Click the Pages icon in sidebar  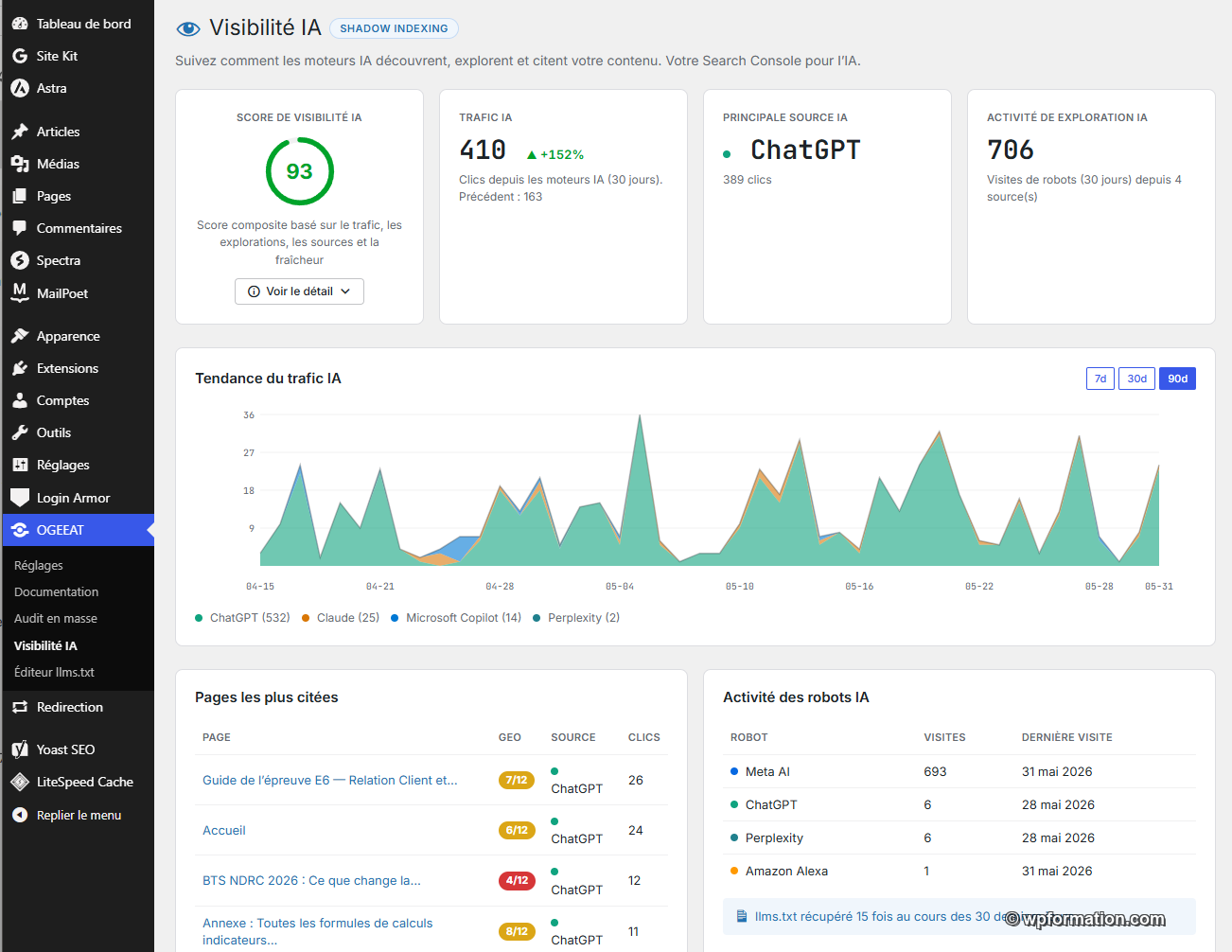pyautogui.click(x=20, y=196)
